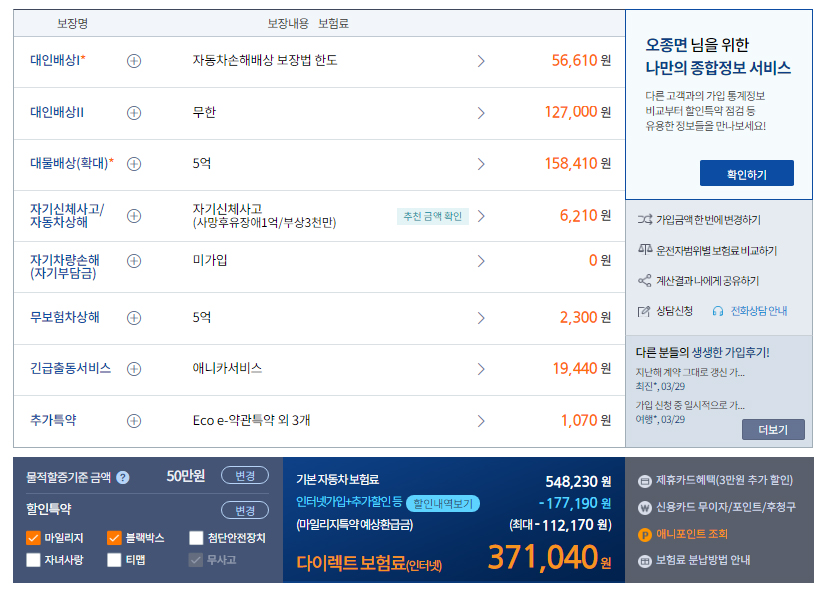This screenshot has width=823, height=590.
Task: Click 더보기 for more reviews
Action: click(773, 430)
